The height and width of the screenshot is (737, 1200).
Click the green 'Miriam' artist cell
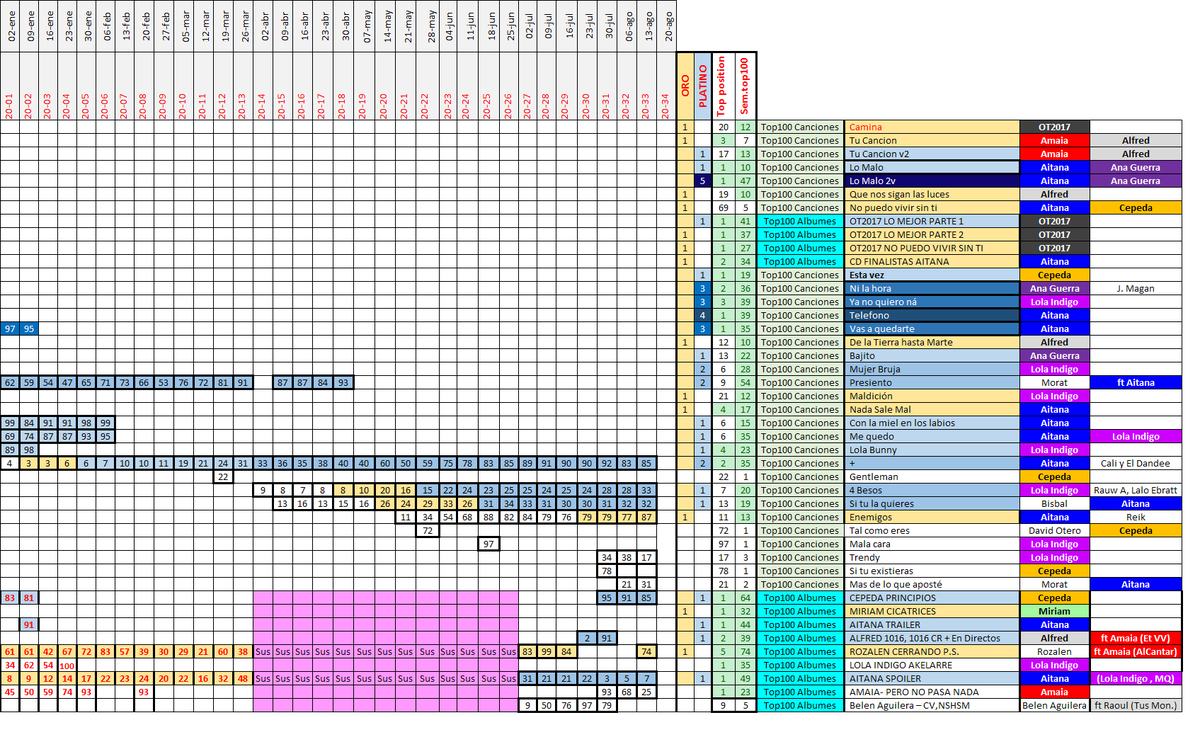[1054, 611]
